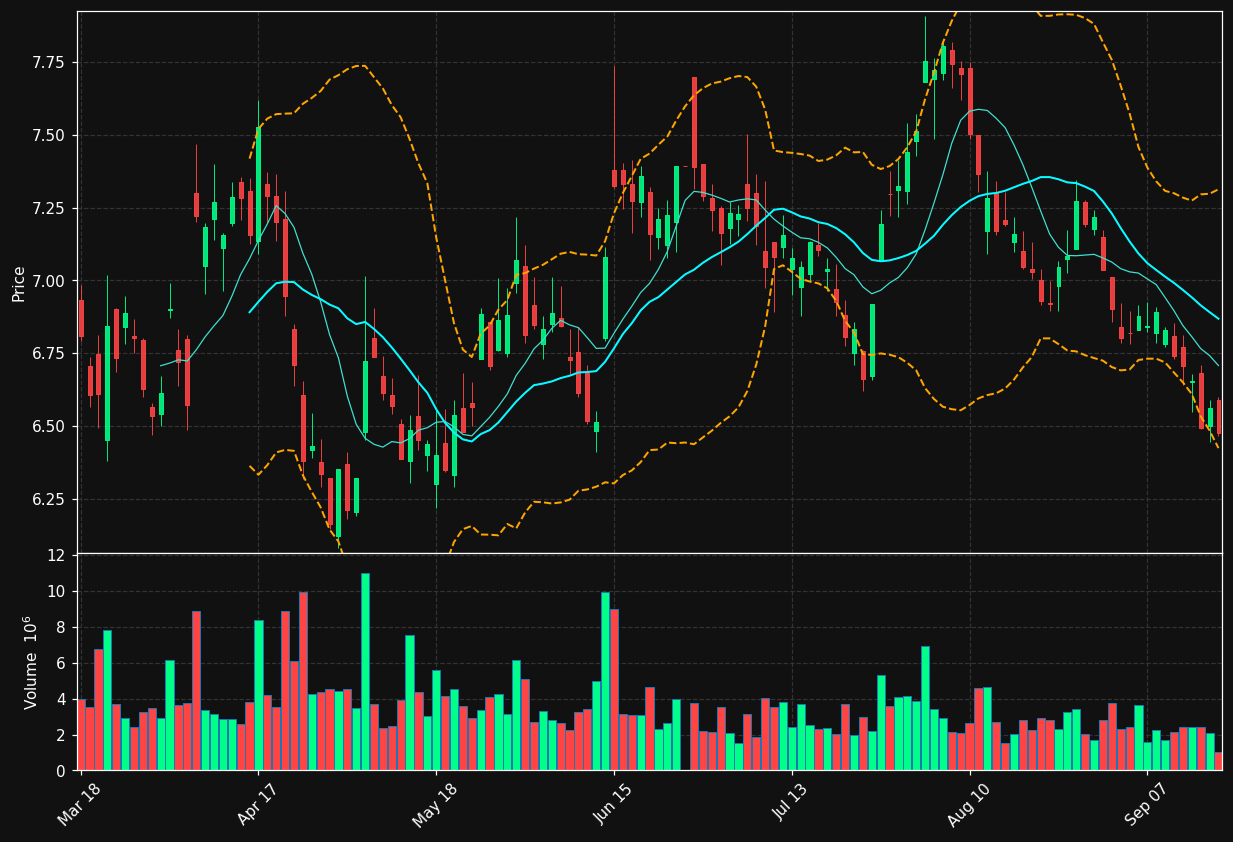
Task: Click the volume tick label 0
Action: (x=61, y=771)
